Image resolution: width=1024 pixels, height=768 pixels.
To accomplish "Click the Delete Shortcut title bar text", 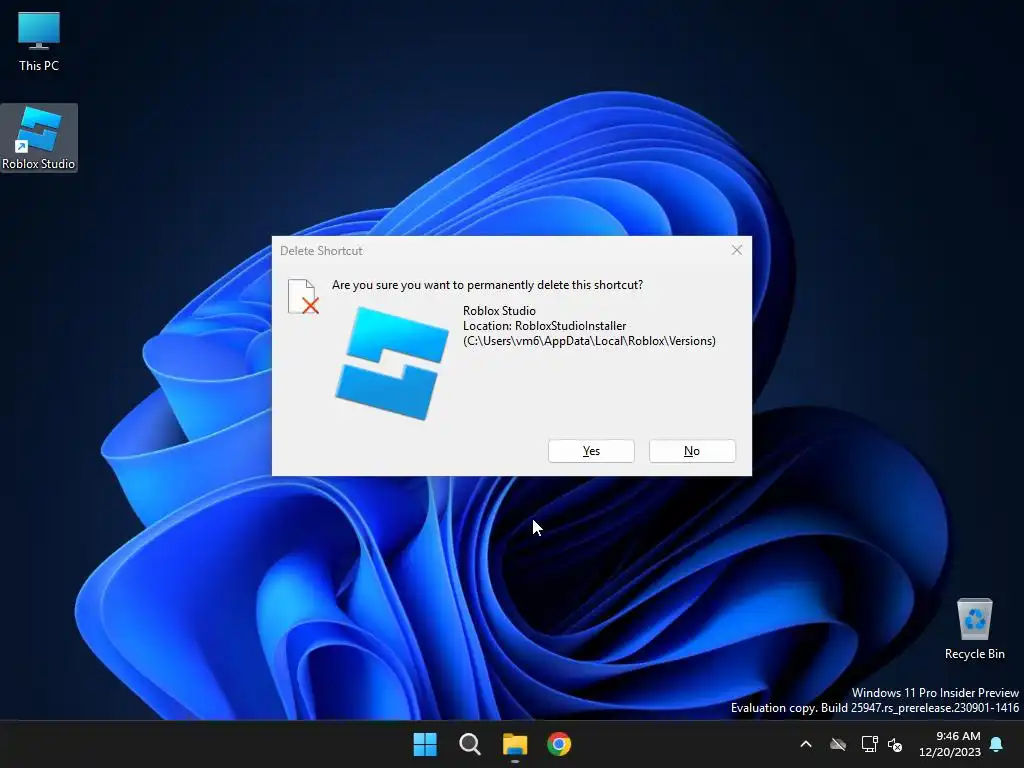I will [321, 251].
